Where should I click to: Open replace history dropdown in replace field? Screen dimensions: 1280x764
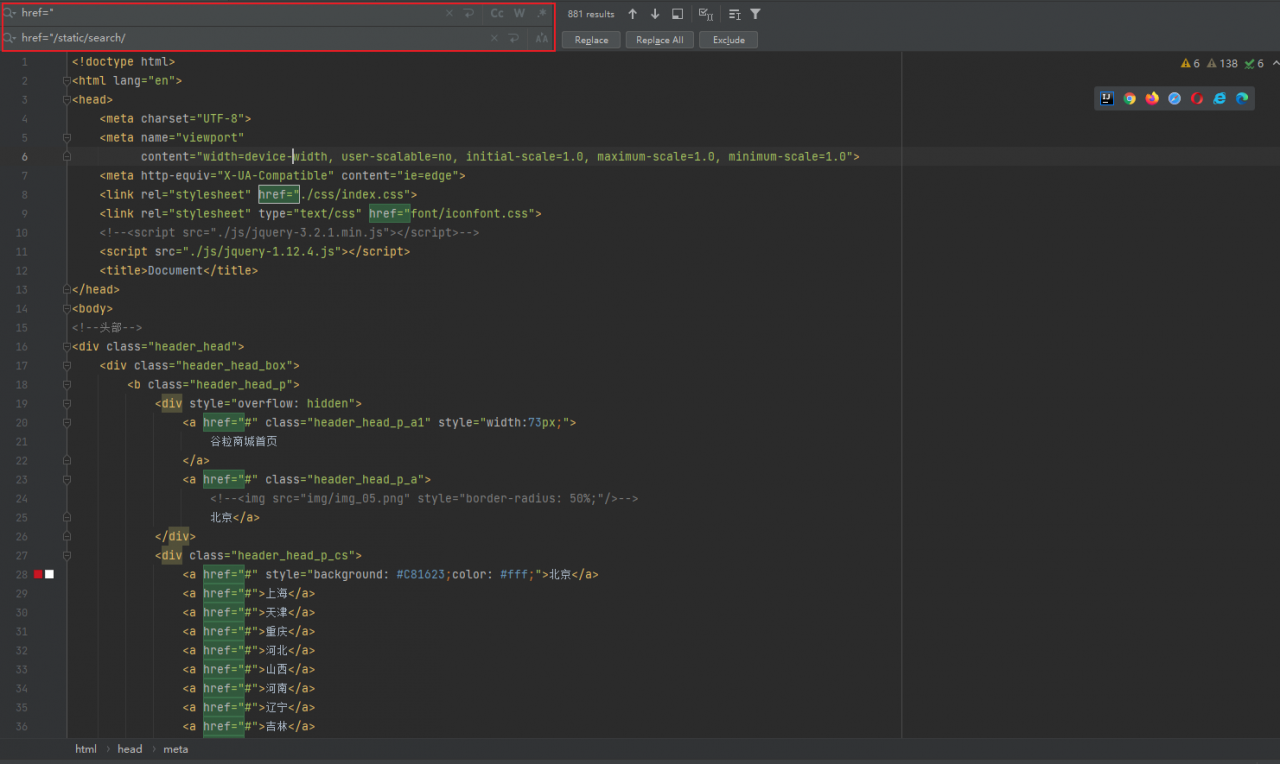pos(10,38)
